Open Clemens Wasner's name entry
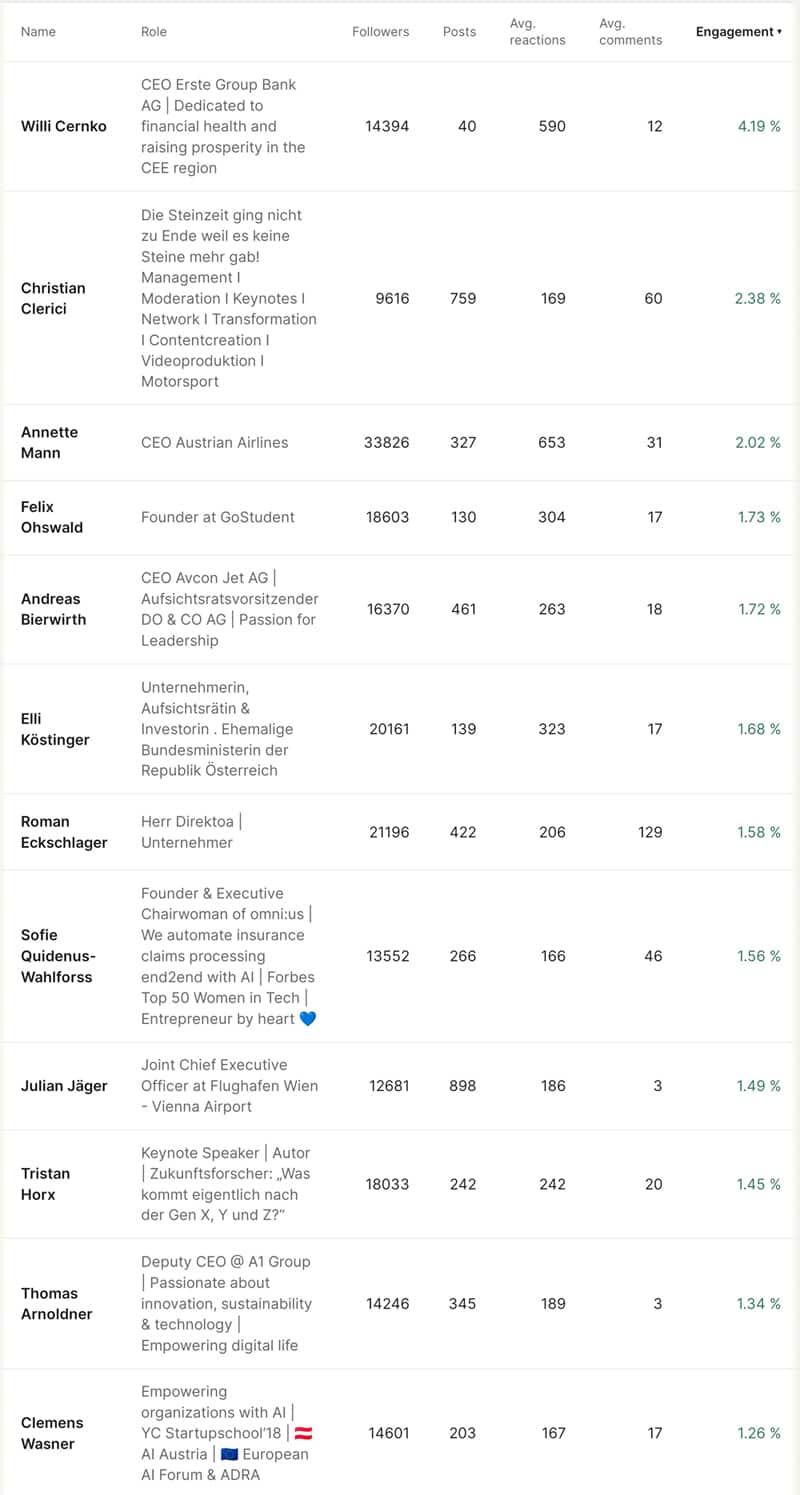 [x=52, y=1433]
